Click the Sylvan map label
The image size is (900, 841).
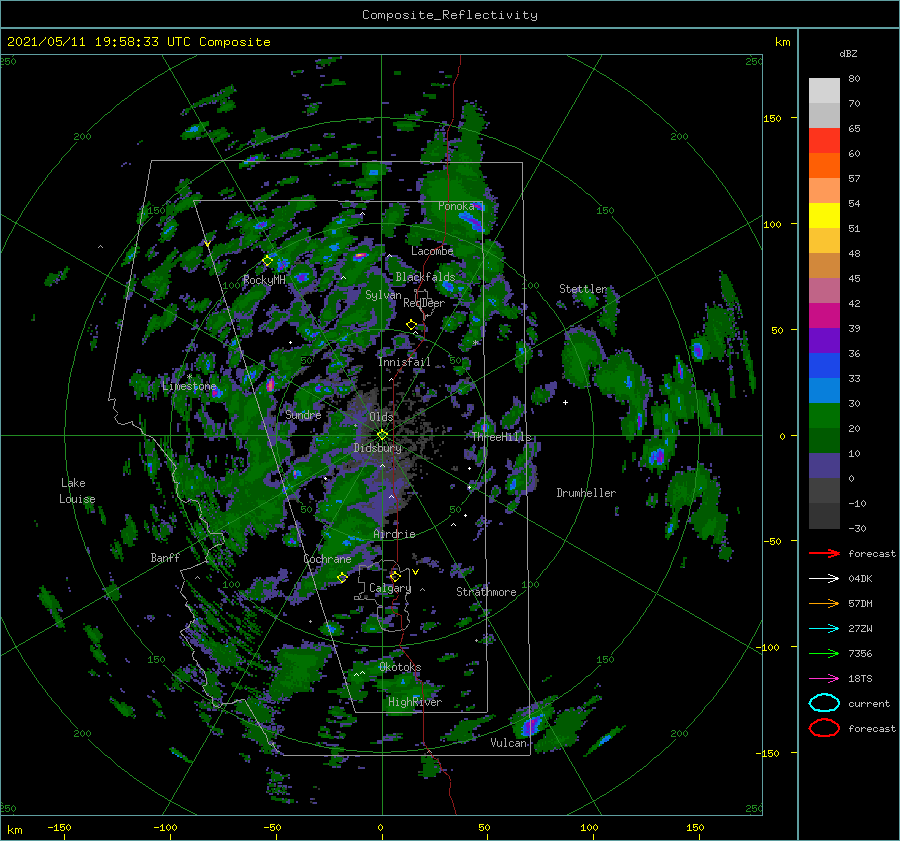pyautogui.click(x=383, y=295)
